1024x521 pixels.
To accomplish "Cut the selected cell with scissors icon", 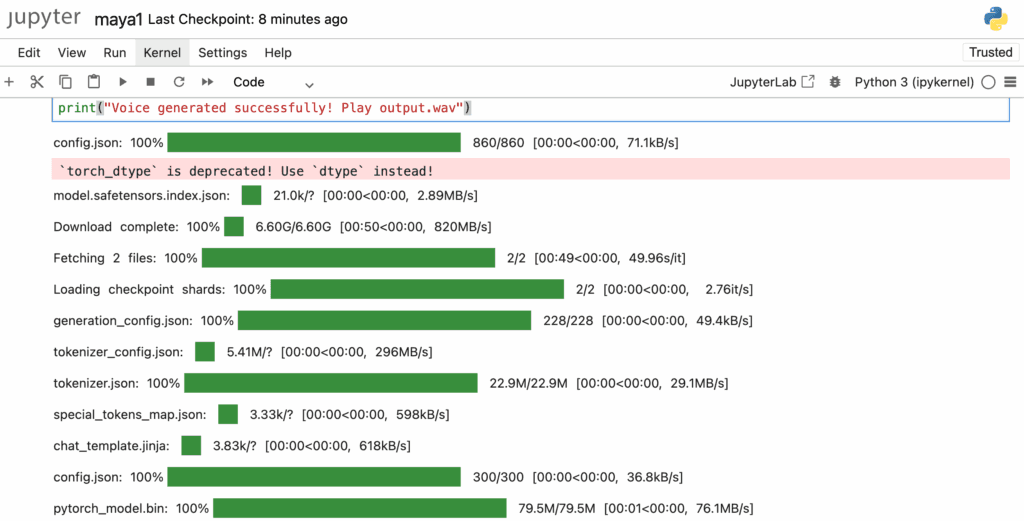I will (x=37, y=82).
